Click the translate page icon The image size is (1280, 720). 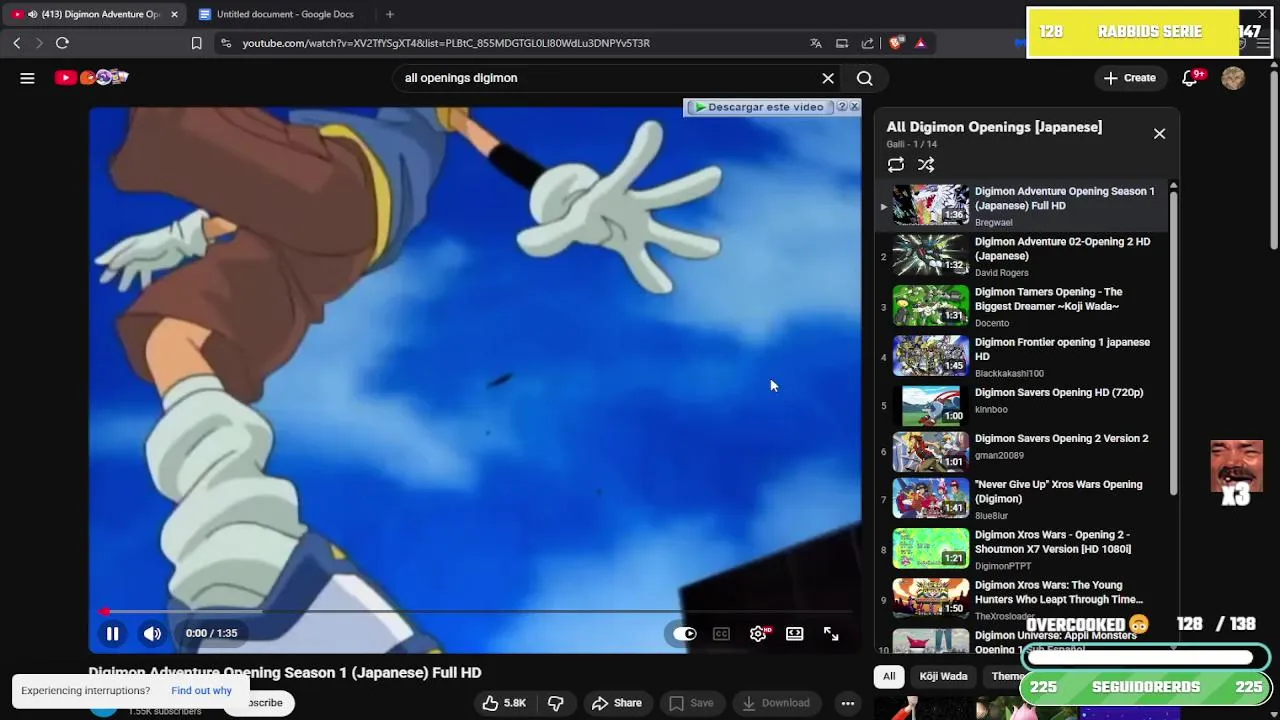(x=816, y=43)
